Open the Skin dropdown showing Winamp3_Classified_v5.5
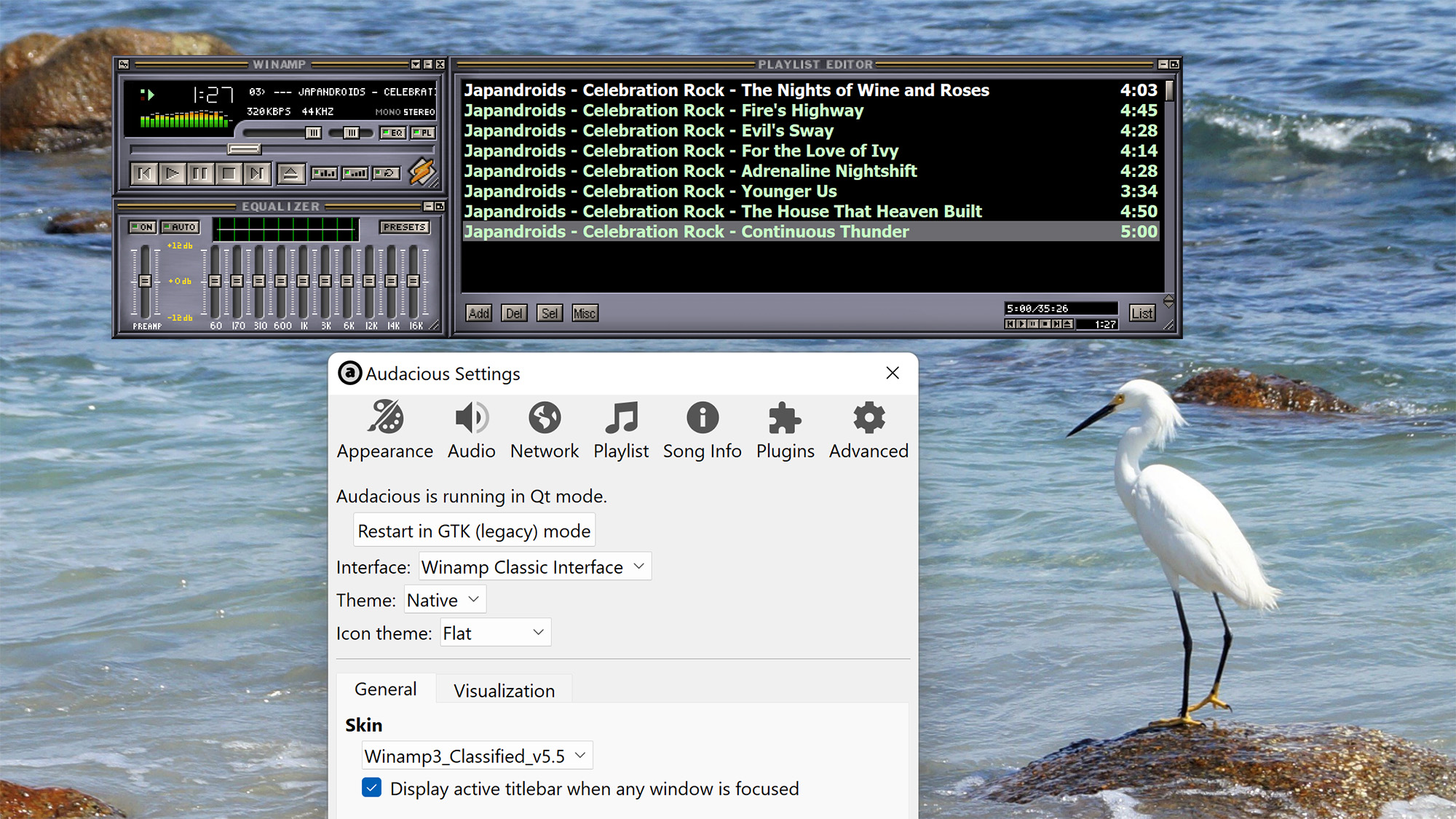The height and width of the screenshot is (819, 1456). coord(477,756)
